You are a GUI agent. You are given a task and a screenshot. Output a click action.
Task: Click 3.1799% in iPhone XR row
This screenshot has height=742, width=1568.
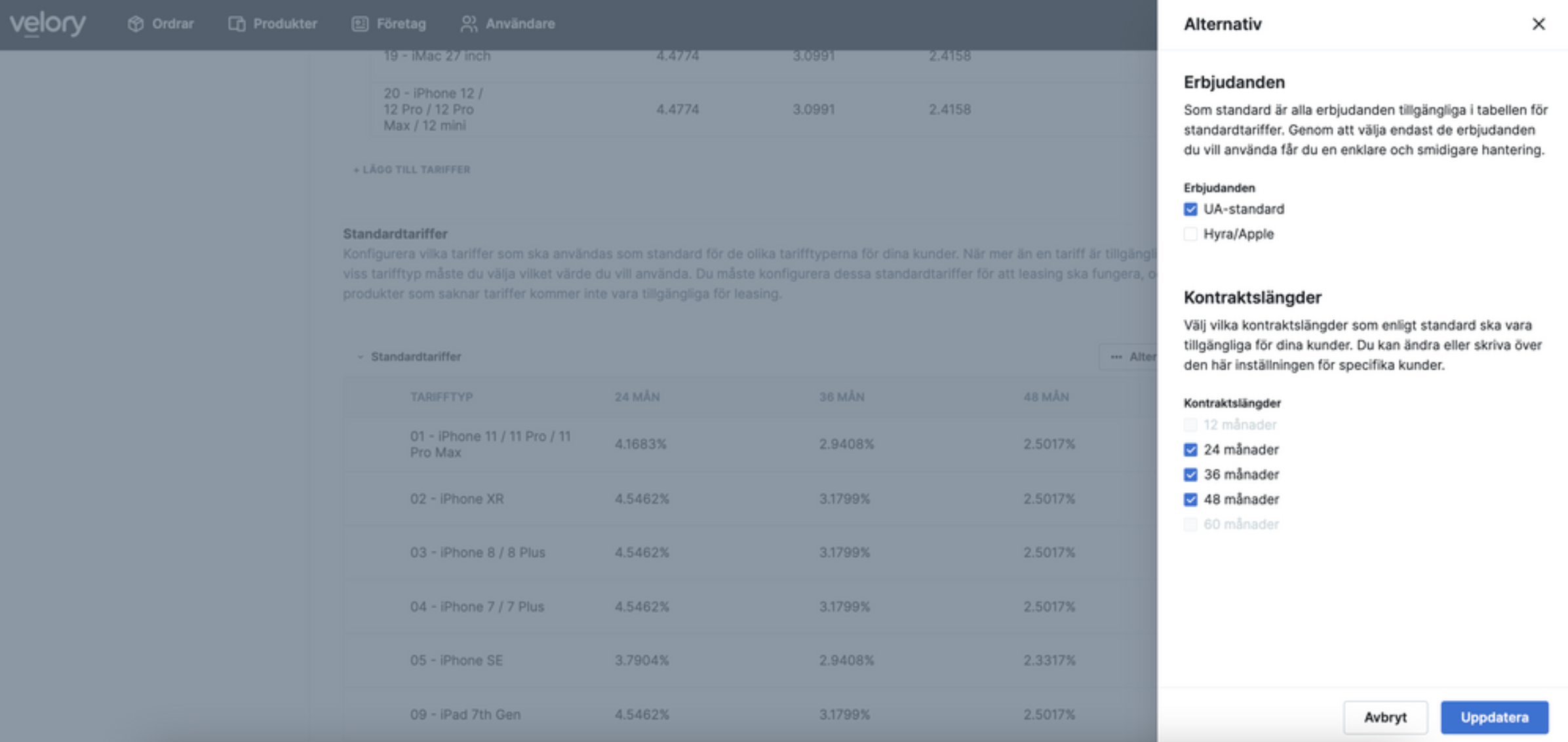844,499
